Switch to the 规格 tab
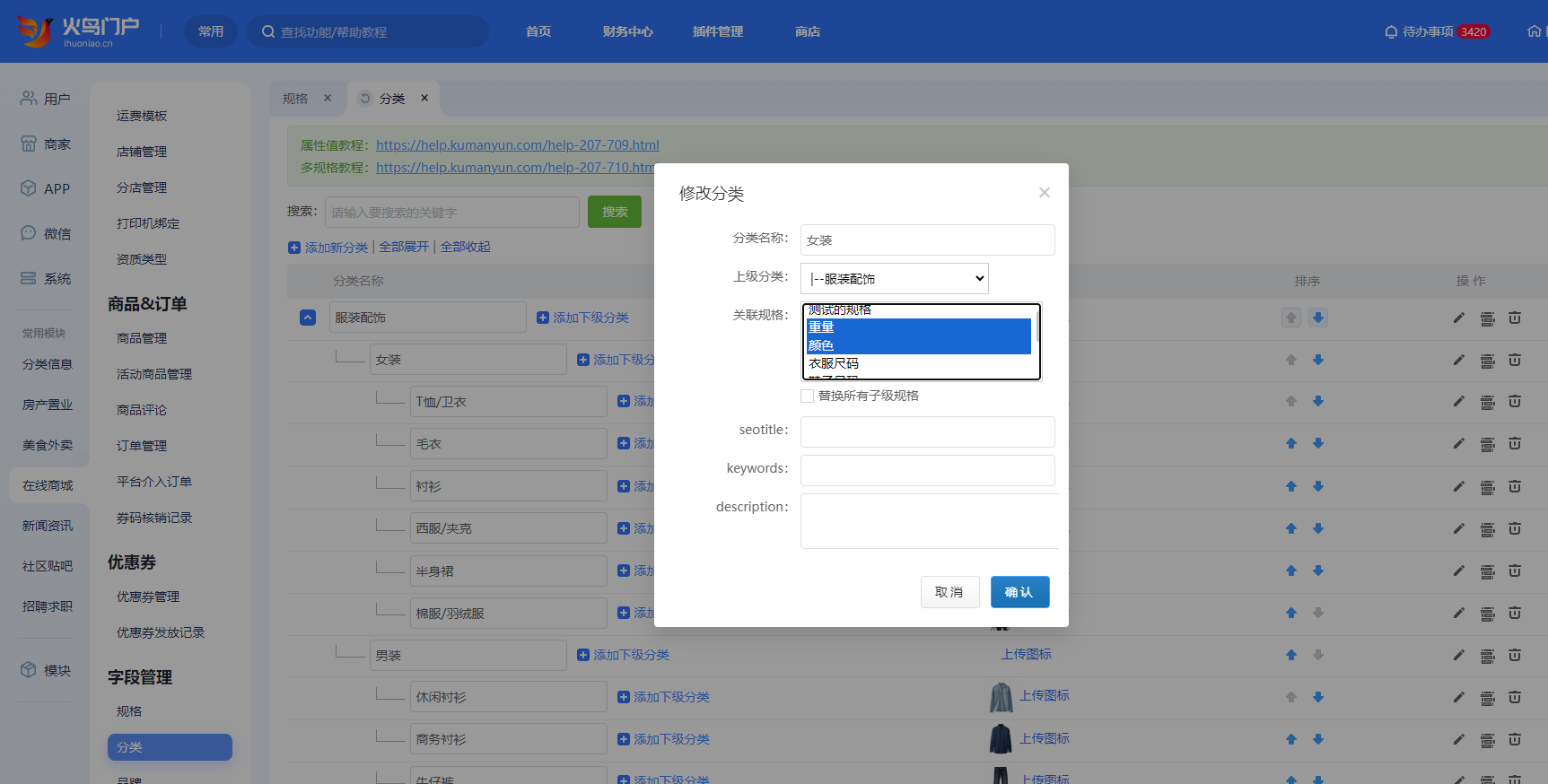 (295, 99)
